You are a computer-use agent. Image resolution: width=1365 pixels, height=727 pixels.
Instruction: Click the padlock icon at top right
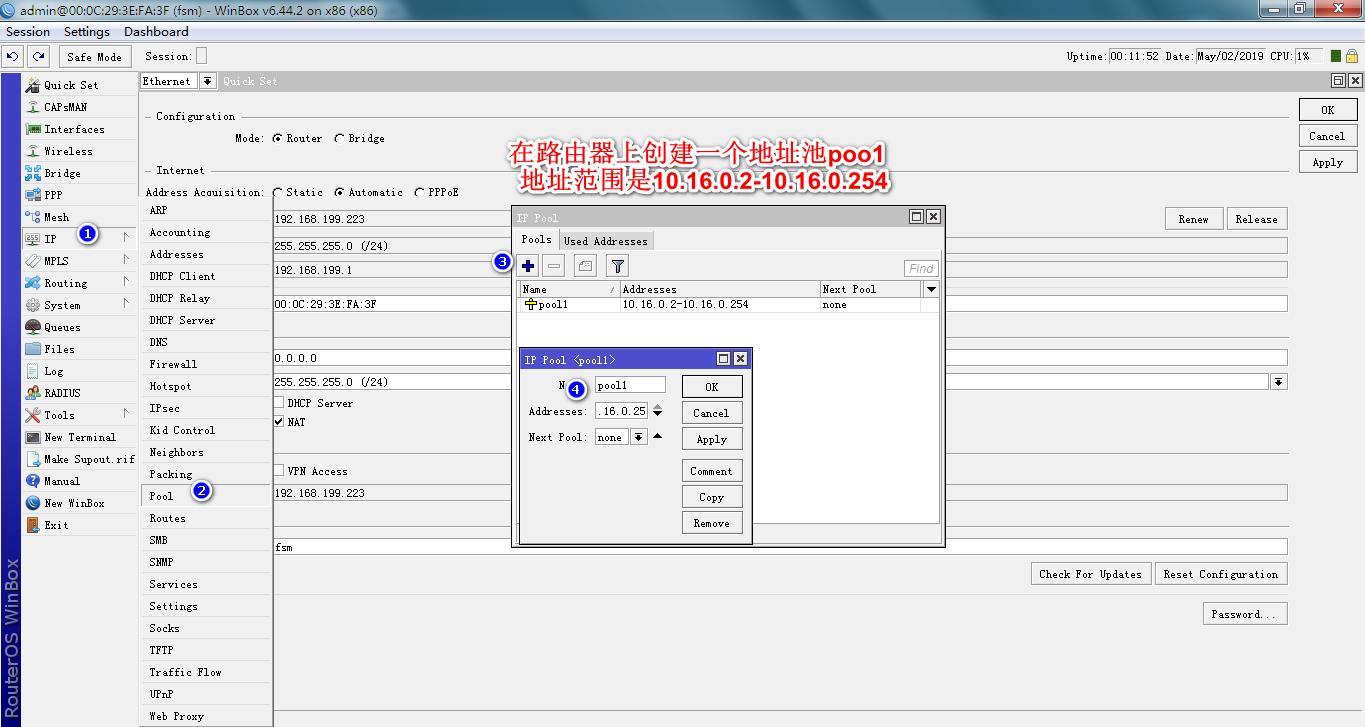point(1352,57)
